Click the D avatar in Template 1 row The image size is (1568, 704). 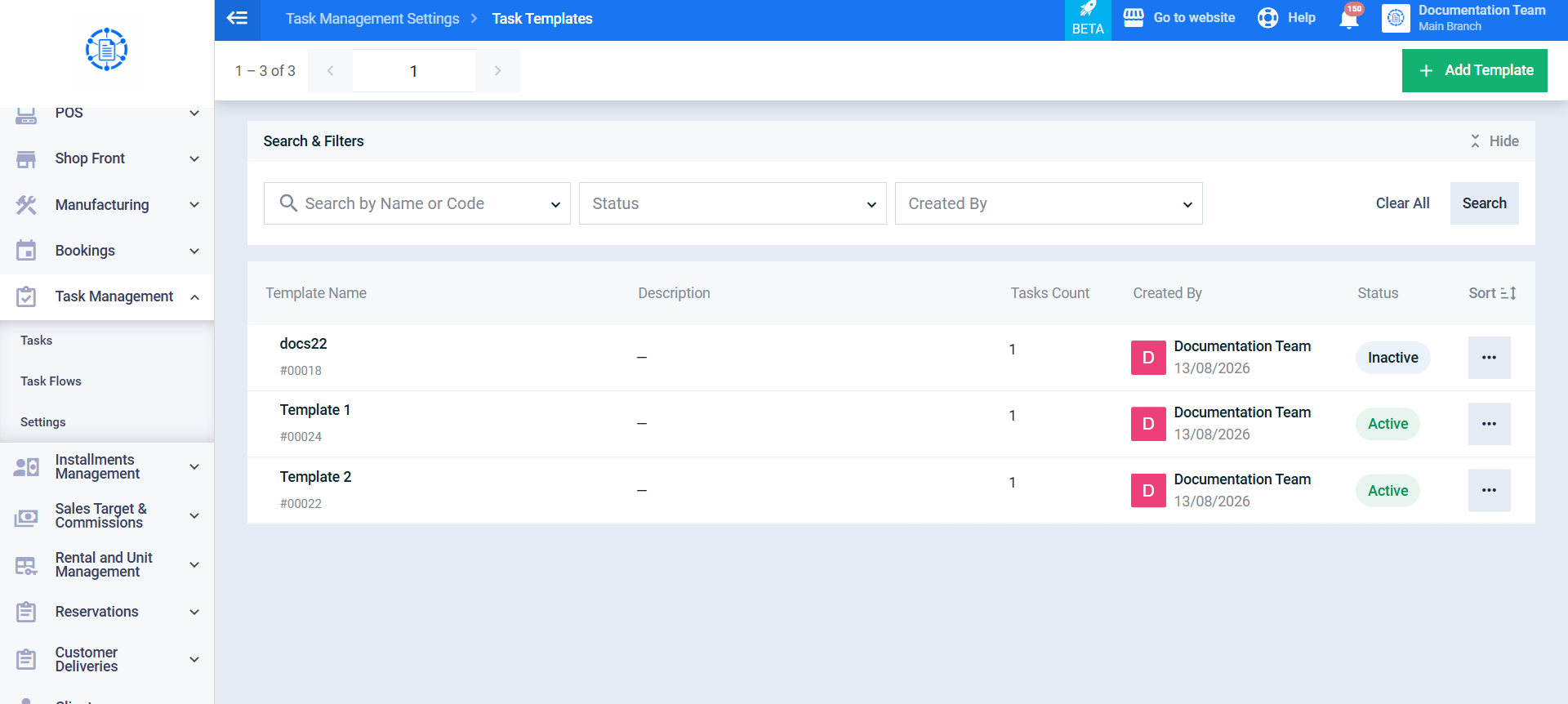[1148, 424]
